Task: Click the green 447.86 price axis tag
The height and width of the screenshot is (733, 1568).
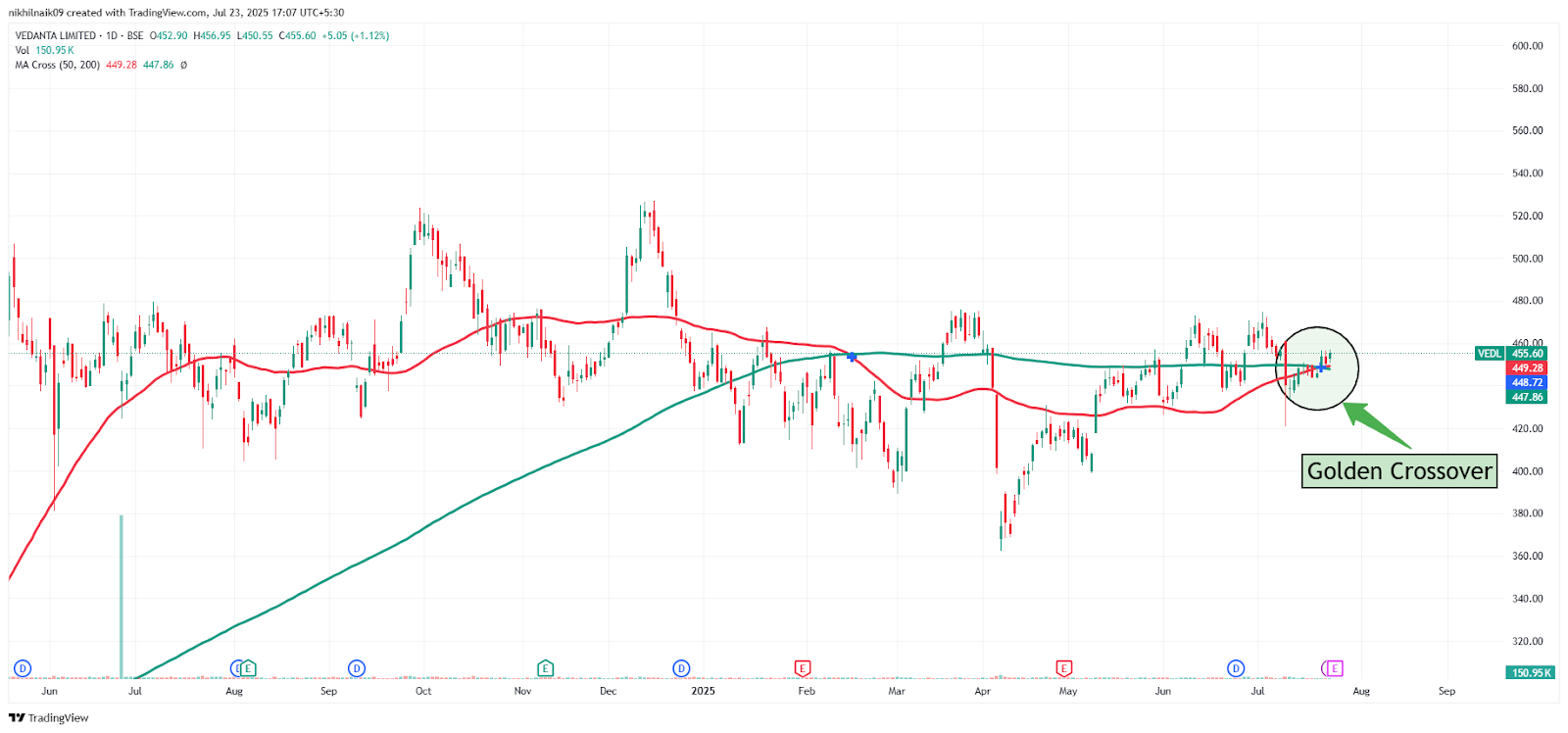Action: pyautogui.click(x=1527, y=397)
